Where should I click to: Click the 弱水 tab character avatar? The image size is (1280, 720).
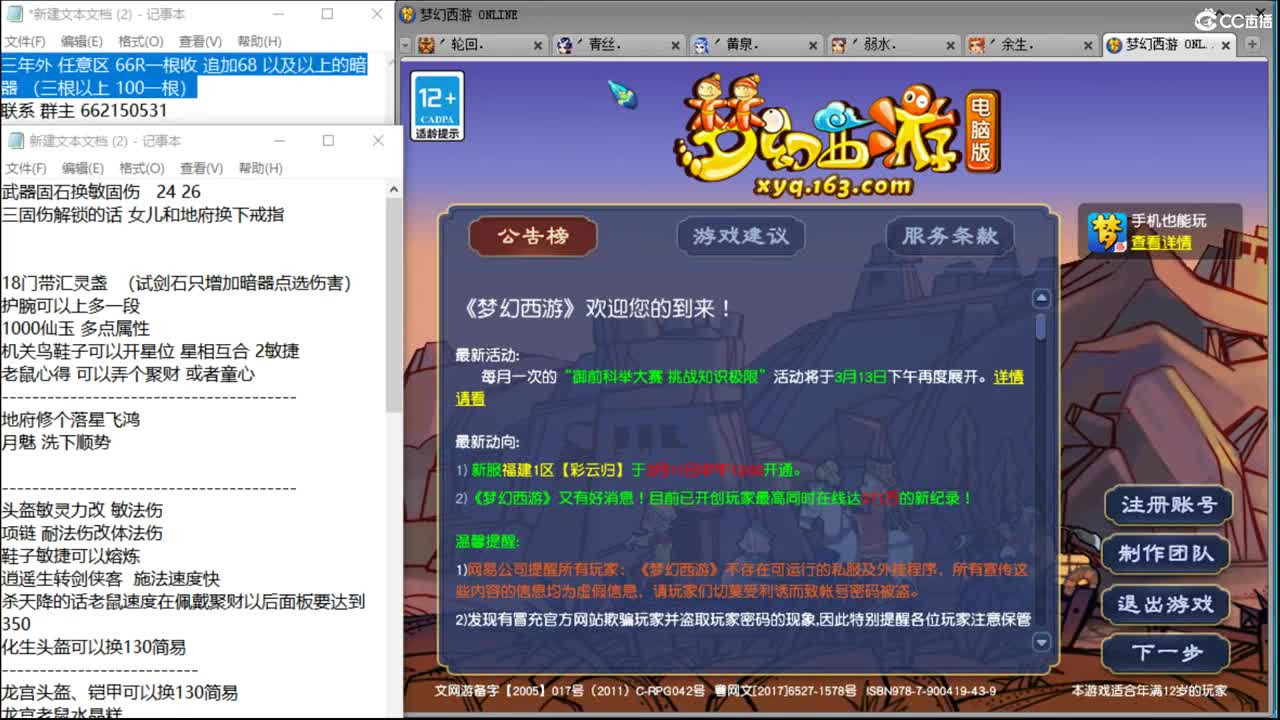(839, 45)
